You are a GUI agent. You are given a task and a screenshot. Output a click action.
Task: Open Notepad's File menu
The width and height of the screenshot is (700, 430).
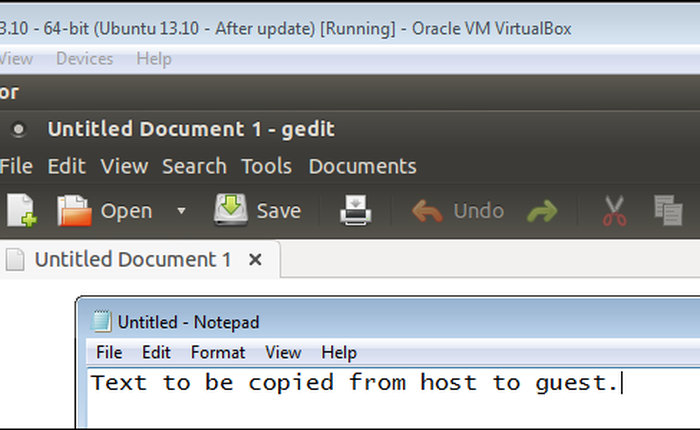click(109, 352)
